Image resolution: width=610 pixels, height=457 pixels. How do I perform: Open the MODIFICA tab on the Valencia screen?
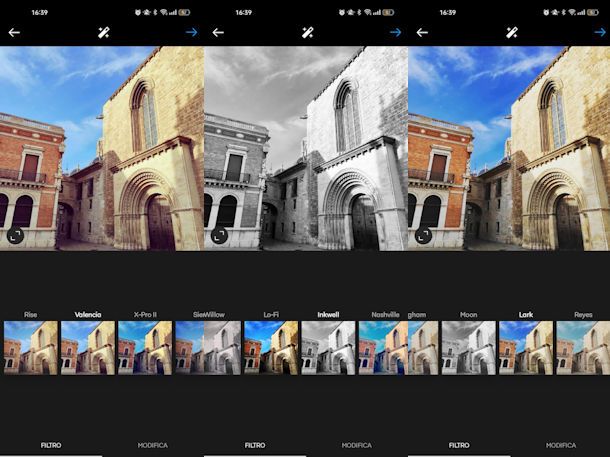[x=153, y=445]
